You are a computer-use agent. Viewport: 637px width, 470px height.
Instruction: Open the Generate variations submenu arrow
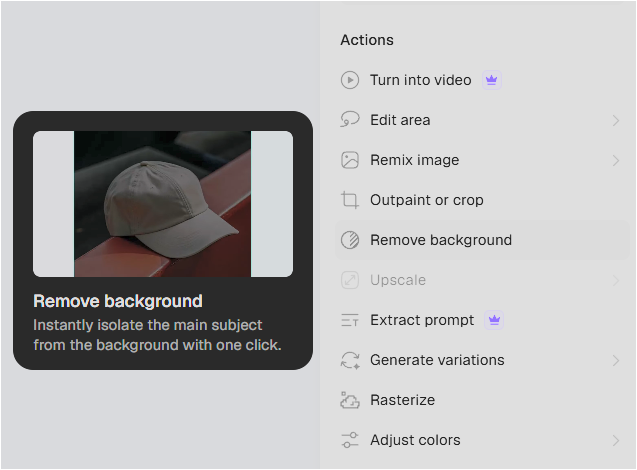tap(616, 360)
